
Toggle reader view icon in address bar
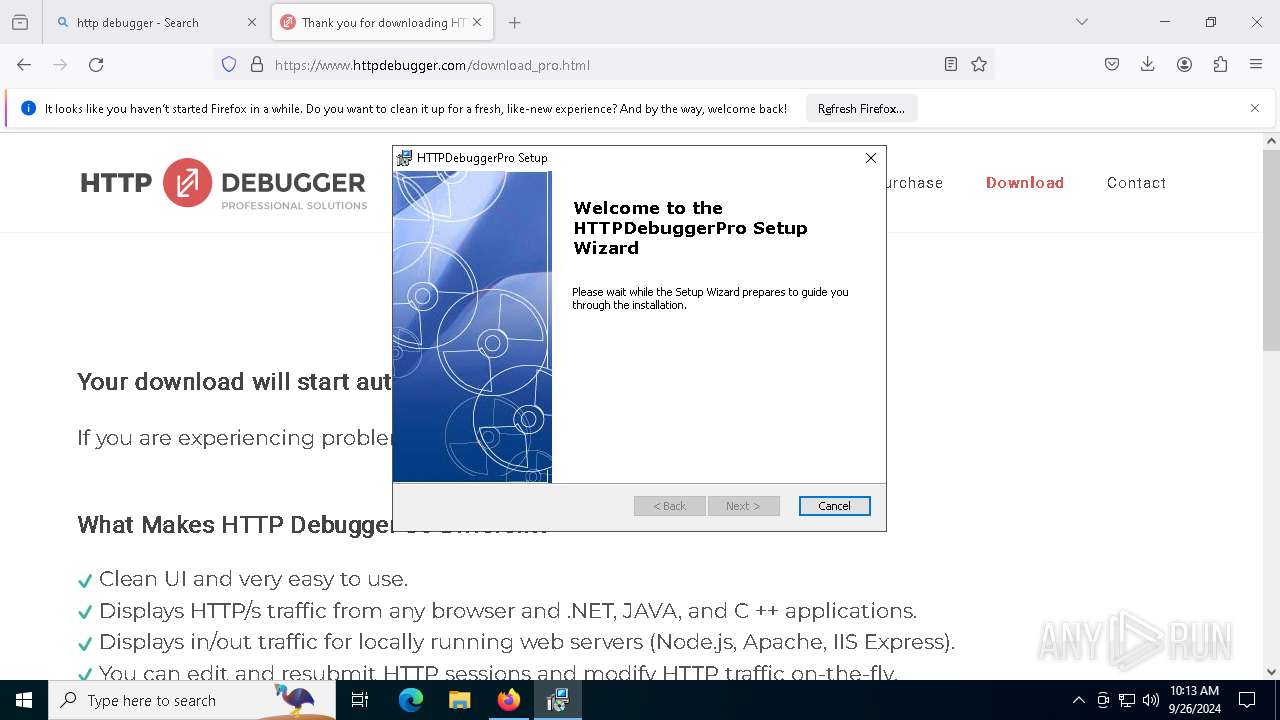(951, 65)
